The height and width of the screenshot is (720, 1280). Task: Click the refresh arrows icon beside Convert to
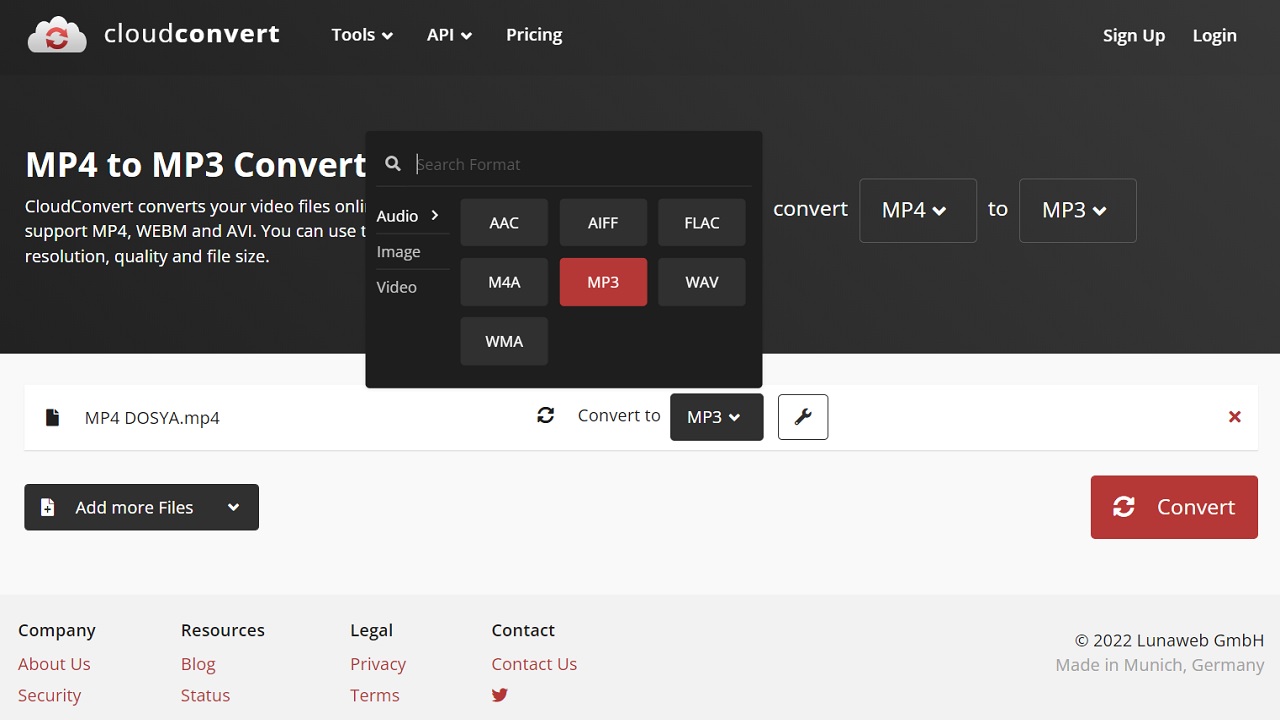(x=546, y=415)
